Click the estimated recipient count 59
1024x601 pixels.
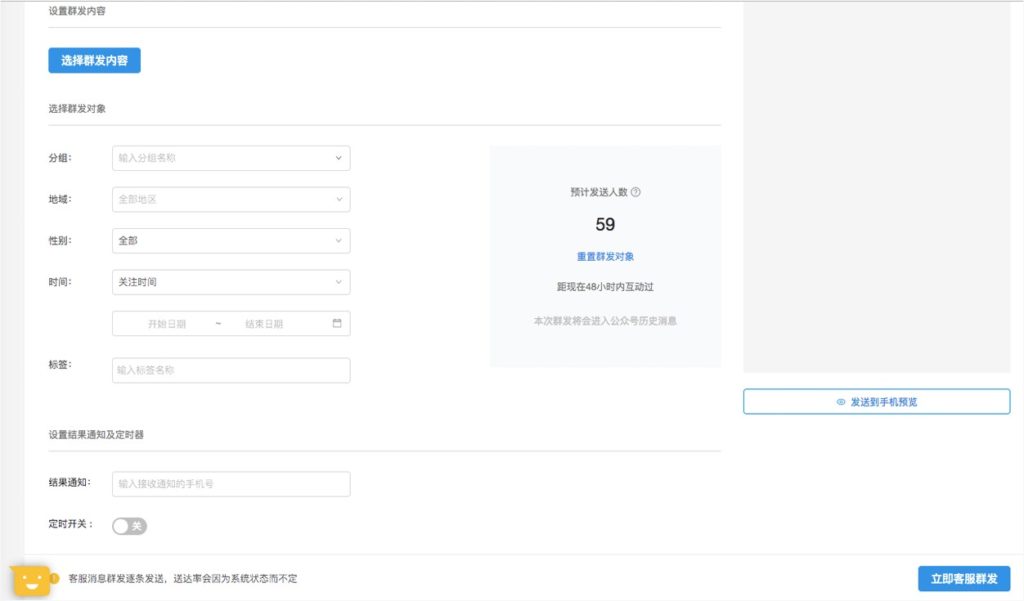coord(605,225)
